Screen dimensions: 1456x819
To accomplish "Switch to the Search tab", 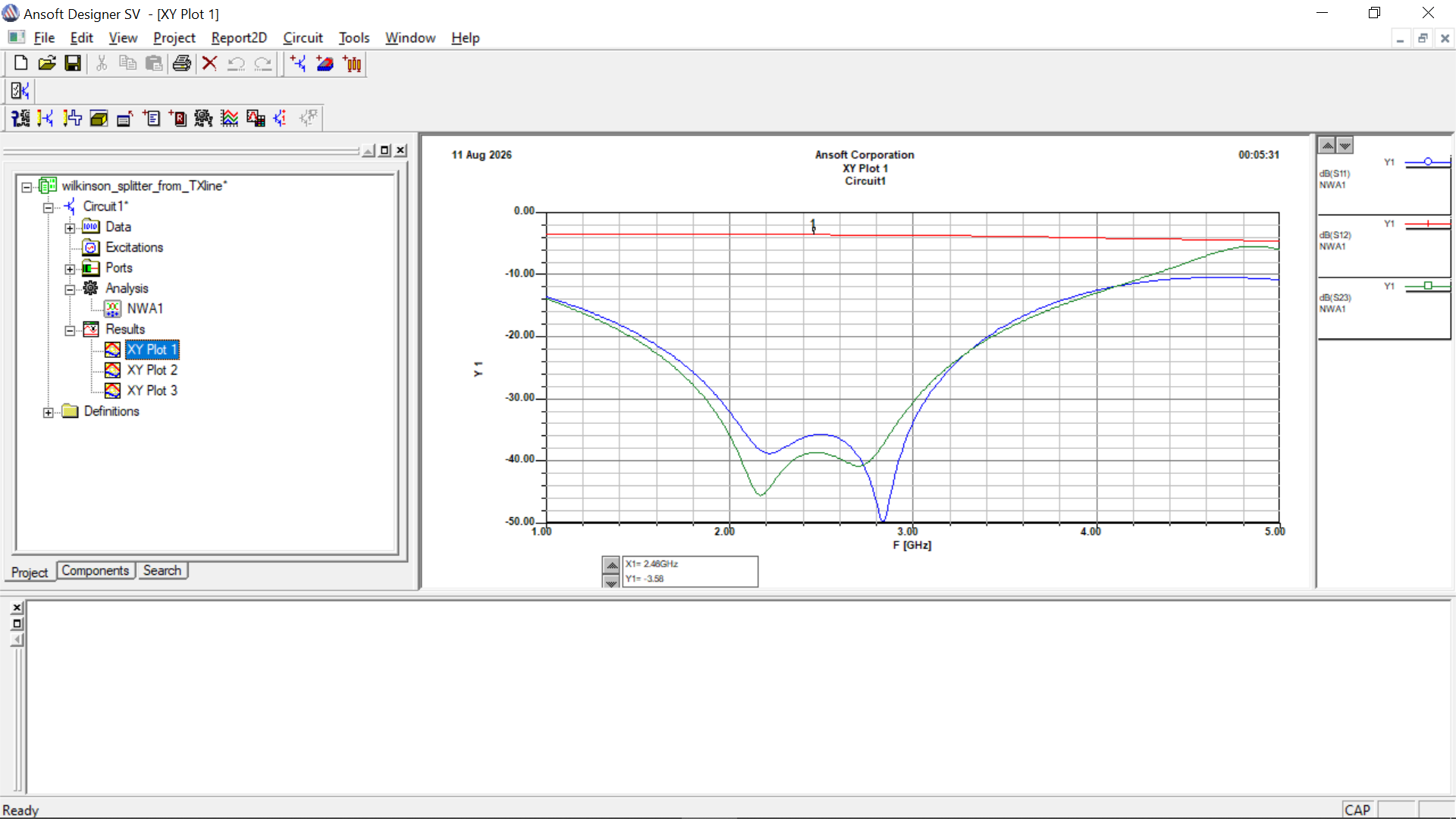I will 162,570.
